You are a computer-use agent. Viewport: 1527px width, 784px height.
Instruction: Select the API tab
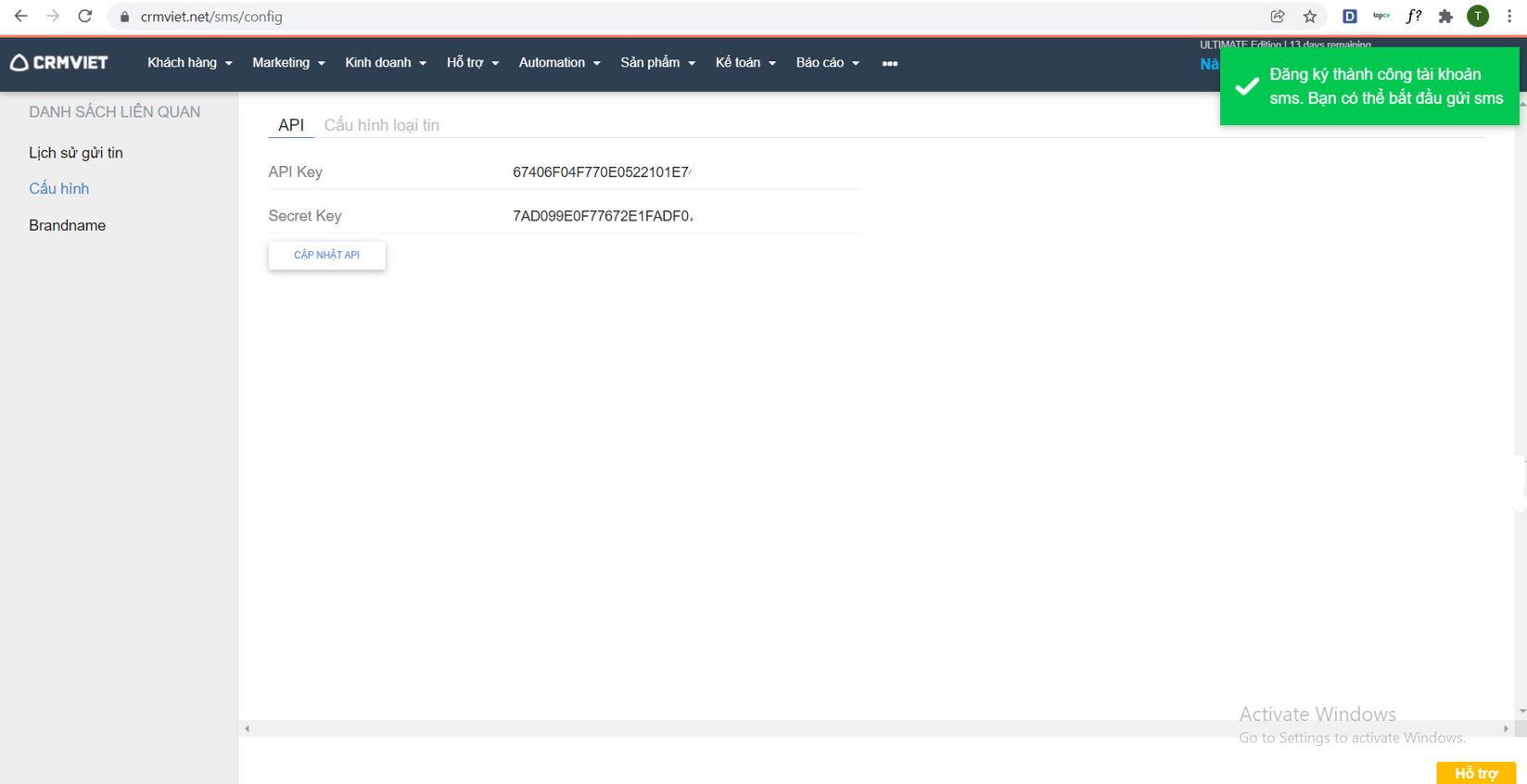click(x=290, y=125)
